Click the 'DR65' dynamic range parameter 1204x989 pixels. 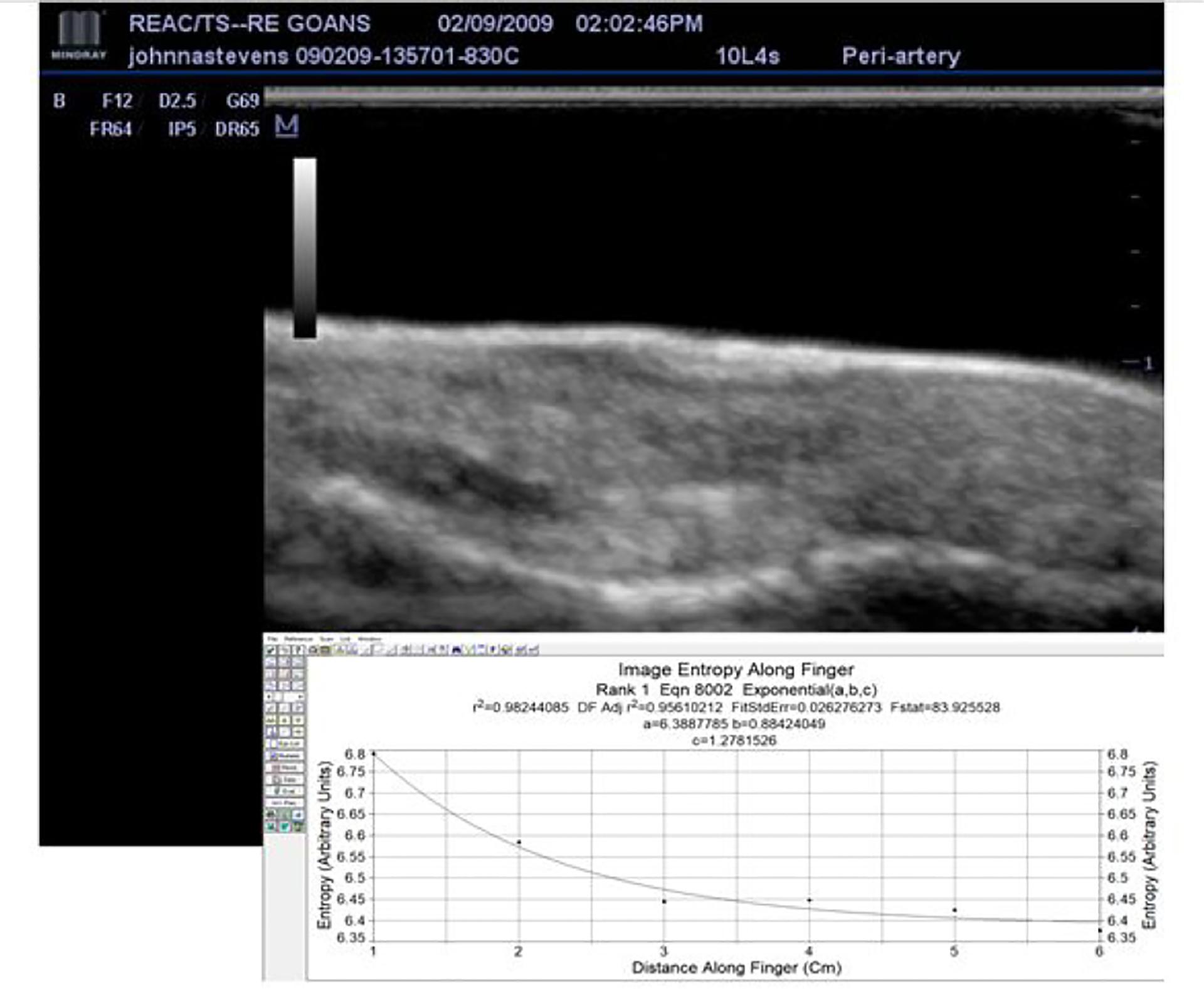pos(237,129)
